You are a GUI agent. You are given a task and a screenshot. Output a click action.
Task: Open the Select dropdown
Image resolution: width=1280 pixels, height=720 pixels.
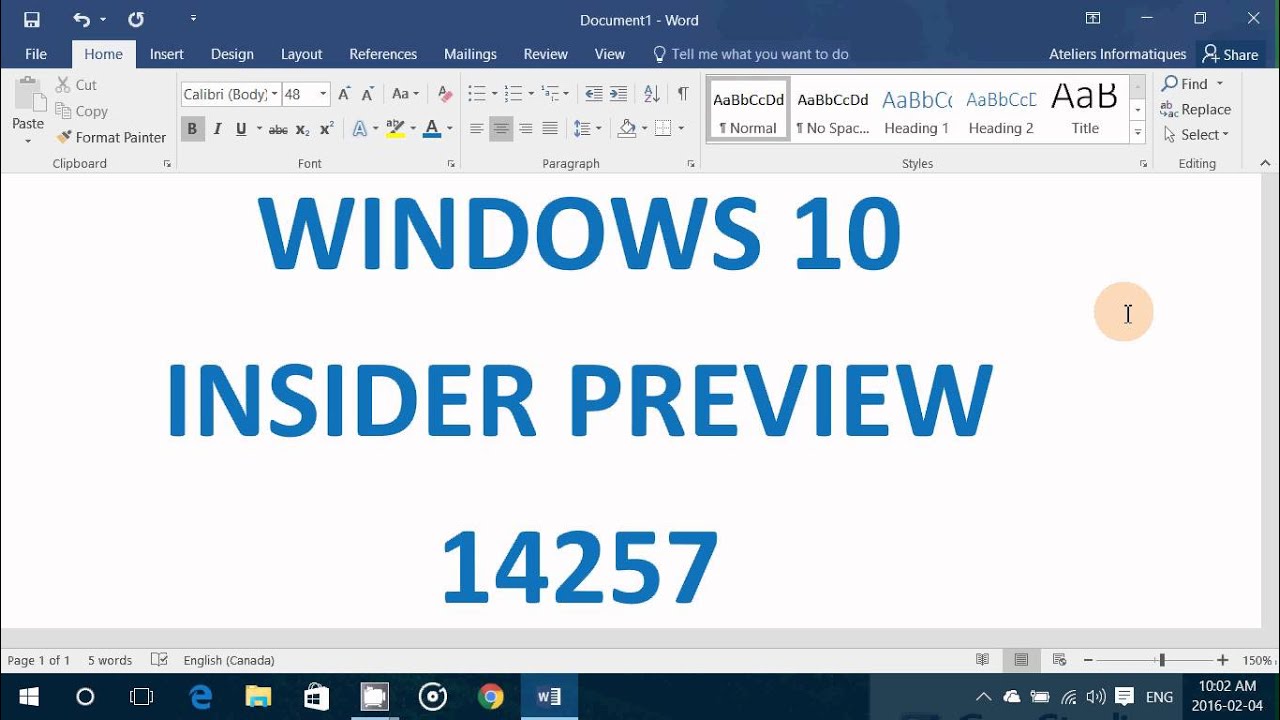click(1197, 135)
